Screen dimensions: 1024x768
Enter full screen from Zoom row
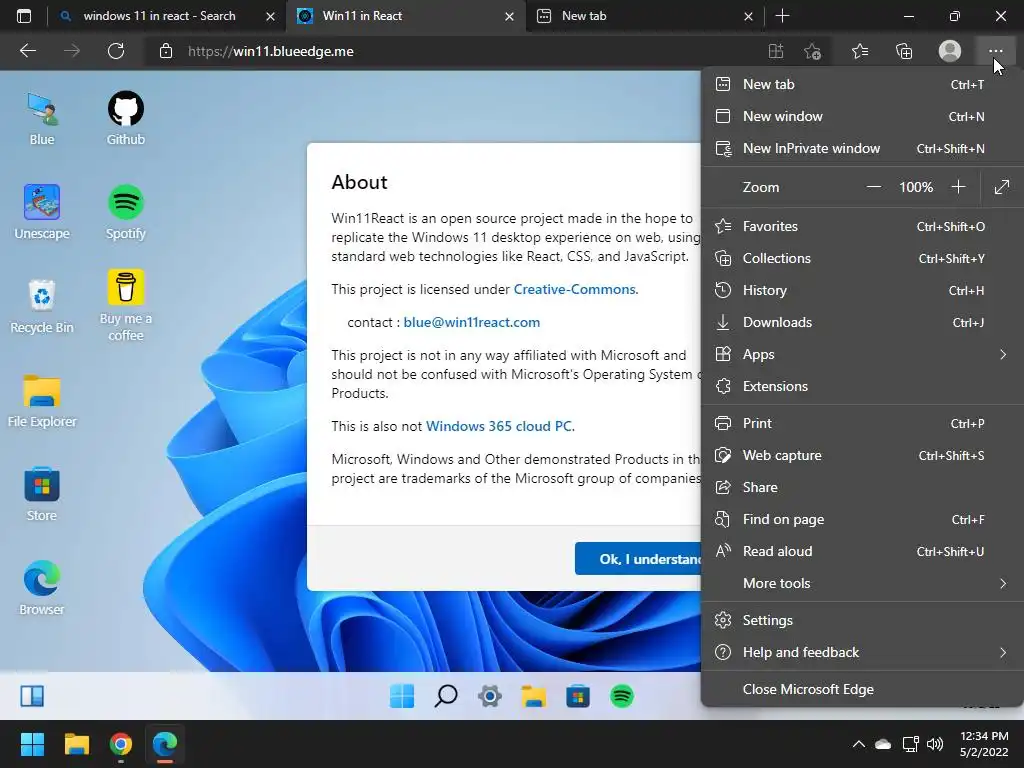point(1002,187)
